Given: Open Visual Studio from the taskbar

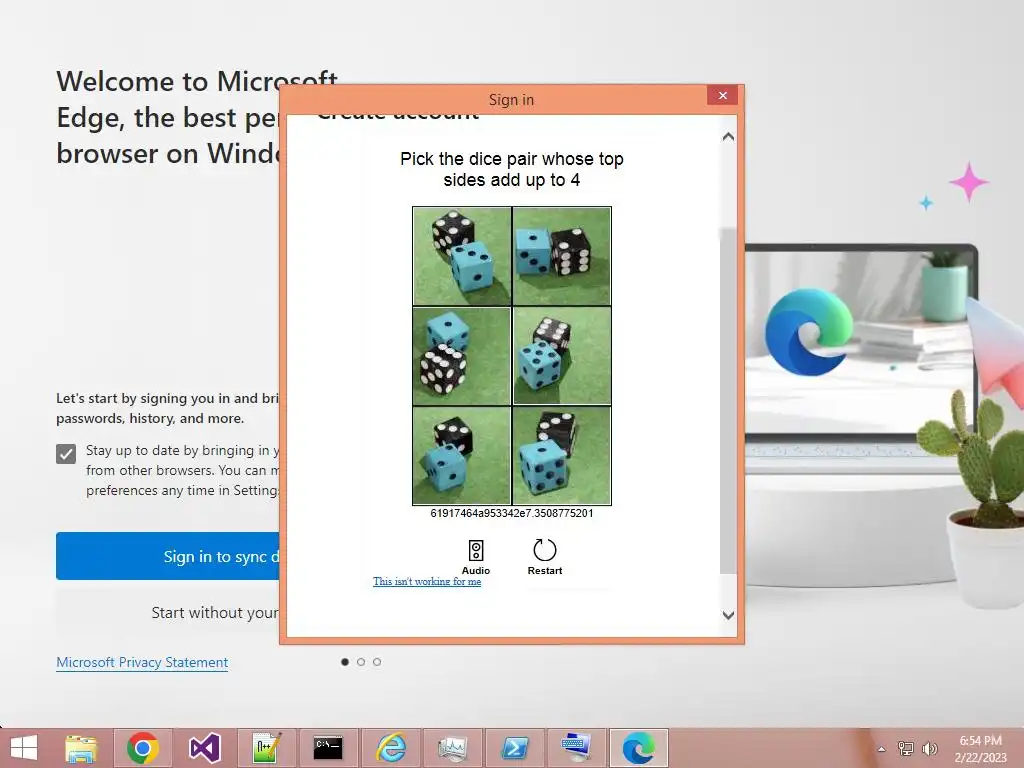Looking at the screenshot, I should coord(204,748).
